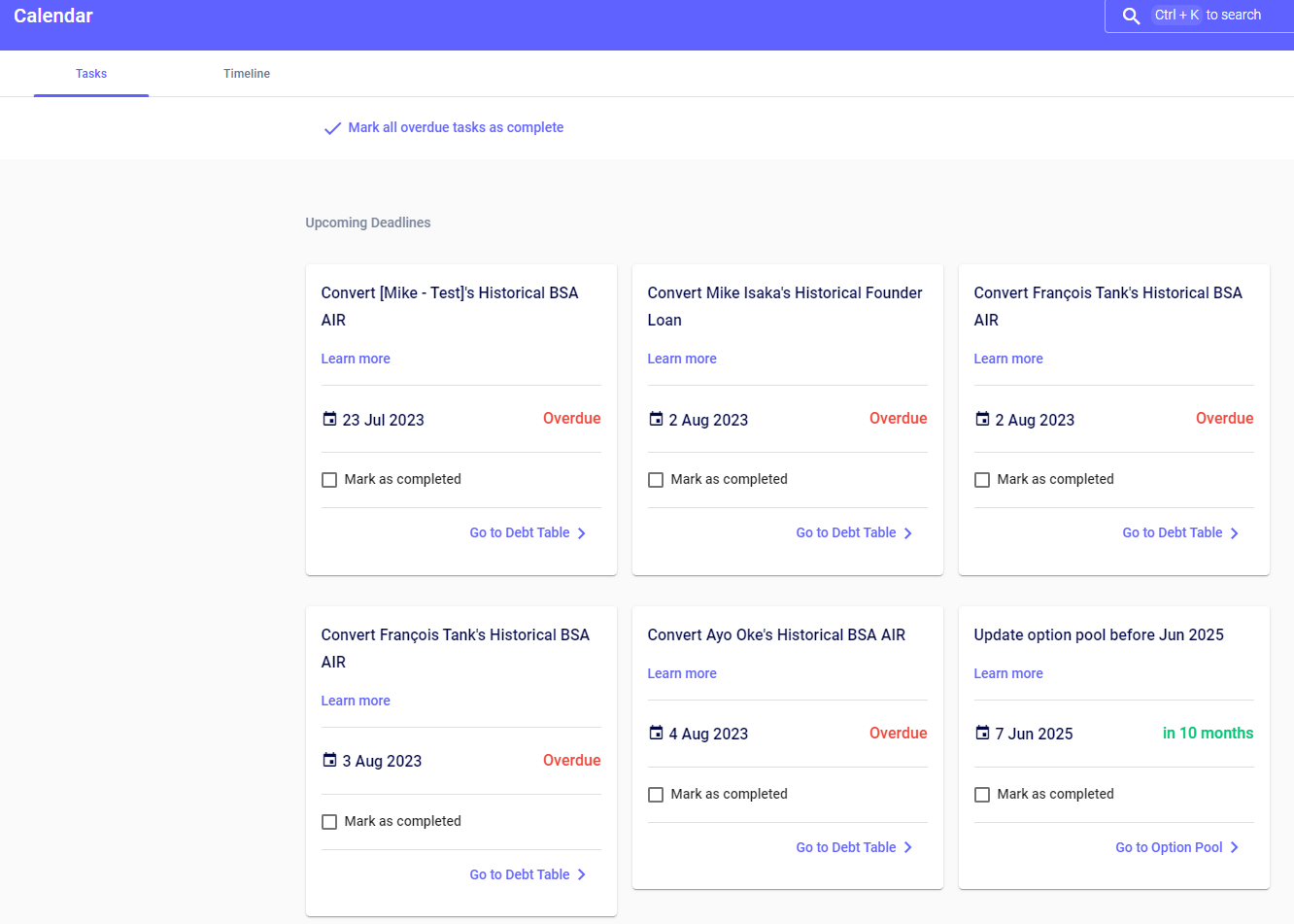Open Learn more on option pool card
Viewport: 1294px width, 924px height.
tap(1008, 673)
